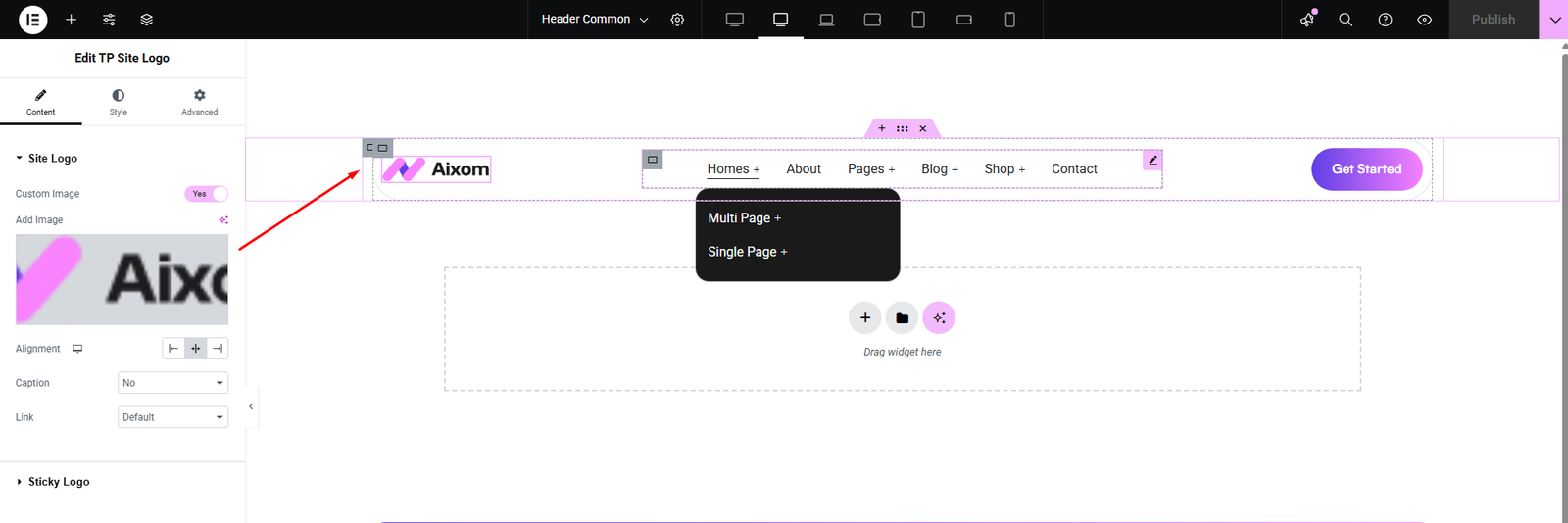Click the Elementor logo icon
Screen dimensions: 1568x523
32,20
